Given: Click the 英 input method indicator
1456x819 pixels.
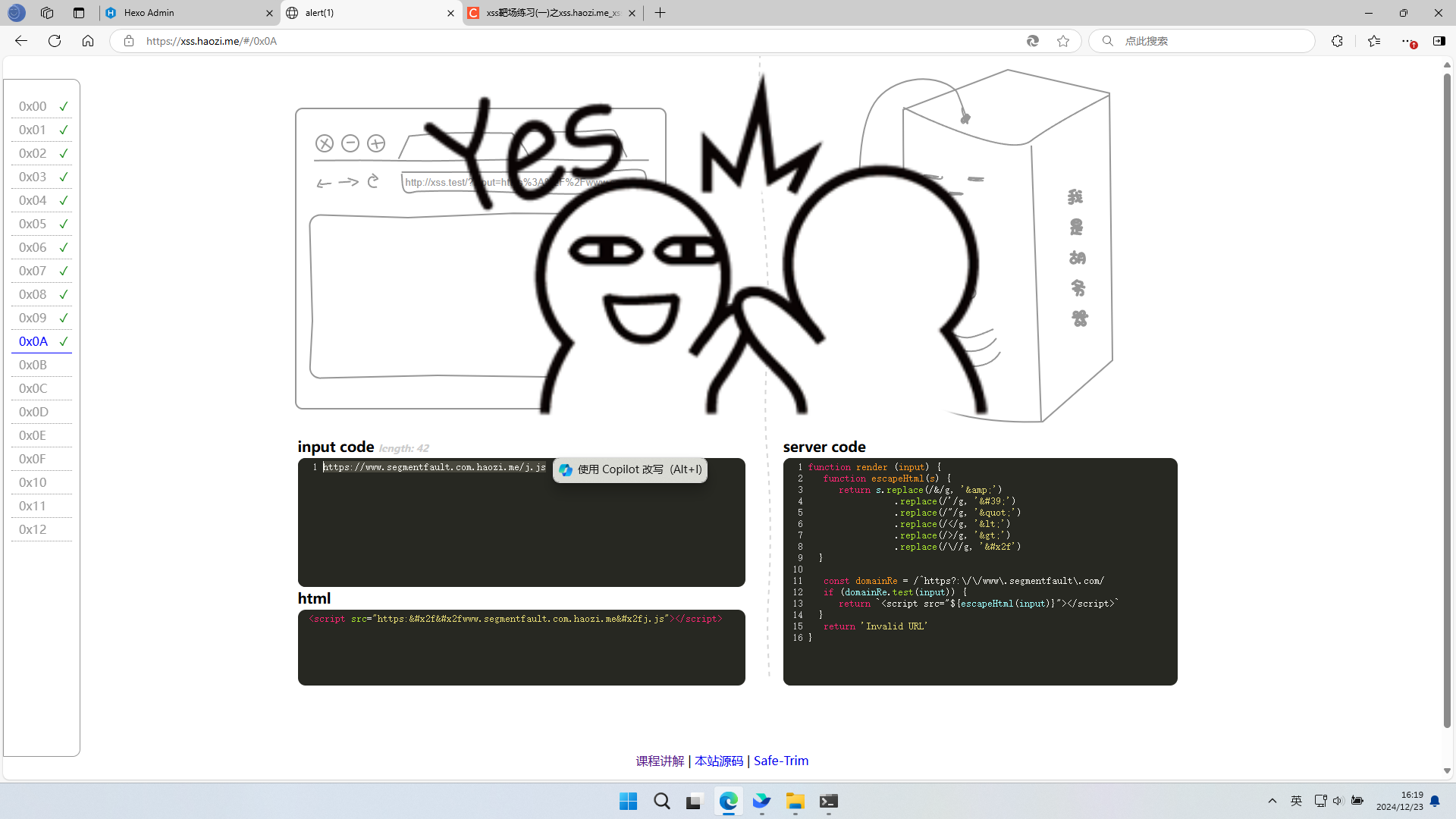Looking at the screenshot, I should tap(1297, 801).
